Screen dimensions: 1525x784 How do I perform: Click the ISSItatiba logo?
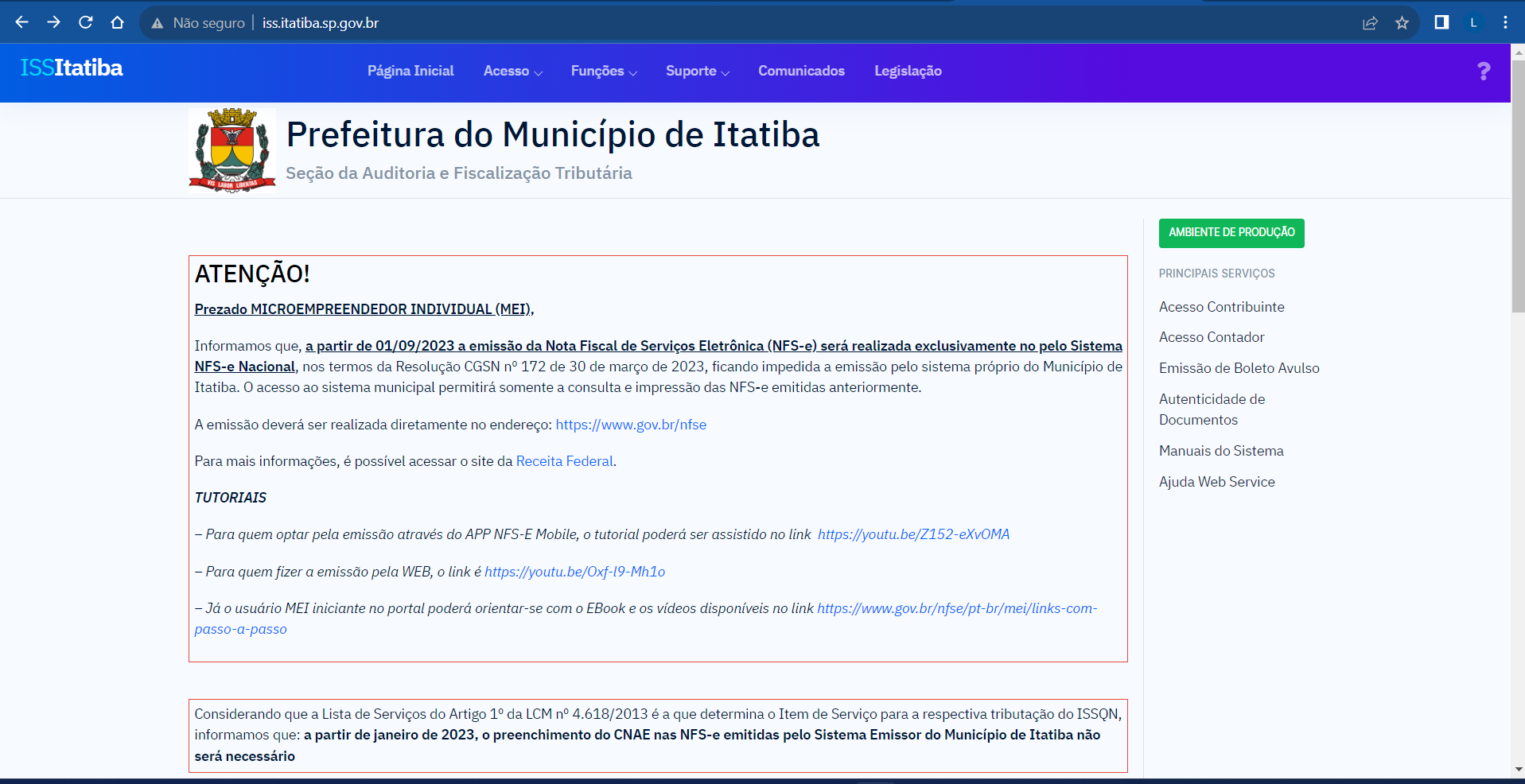click(x=72, y=68)
